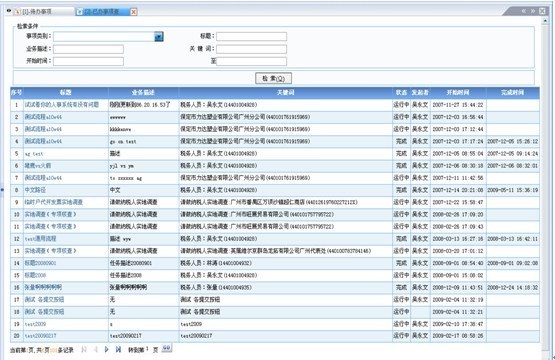This screenshot has width=555, height=360.
Task: Open the 标题20080901 link in row 14
Action: [40, 263]
